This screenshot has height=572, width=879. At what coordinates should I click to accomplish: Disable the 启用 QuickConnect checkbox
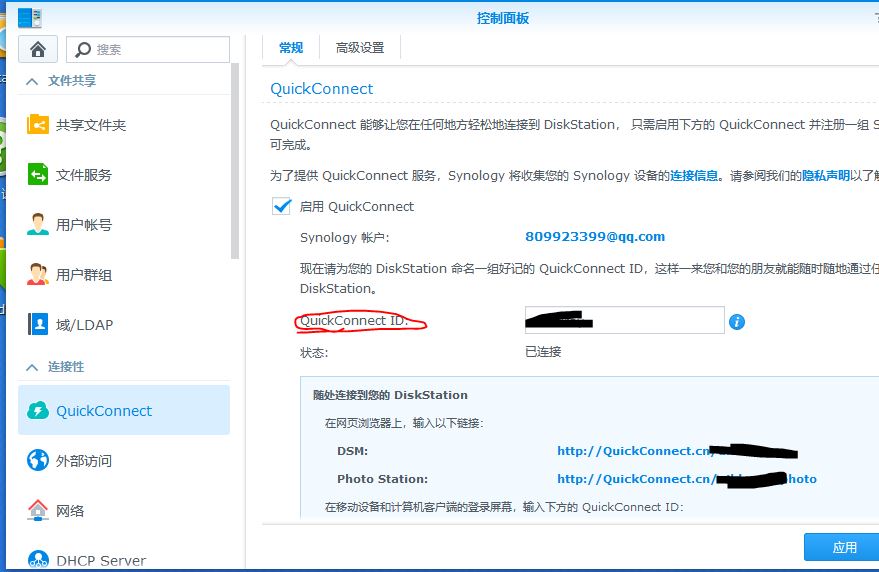[281, 206]
